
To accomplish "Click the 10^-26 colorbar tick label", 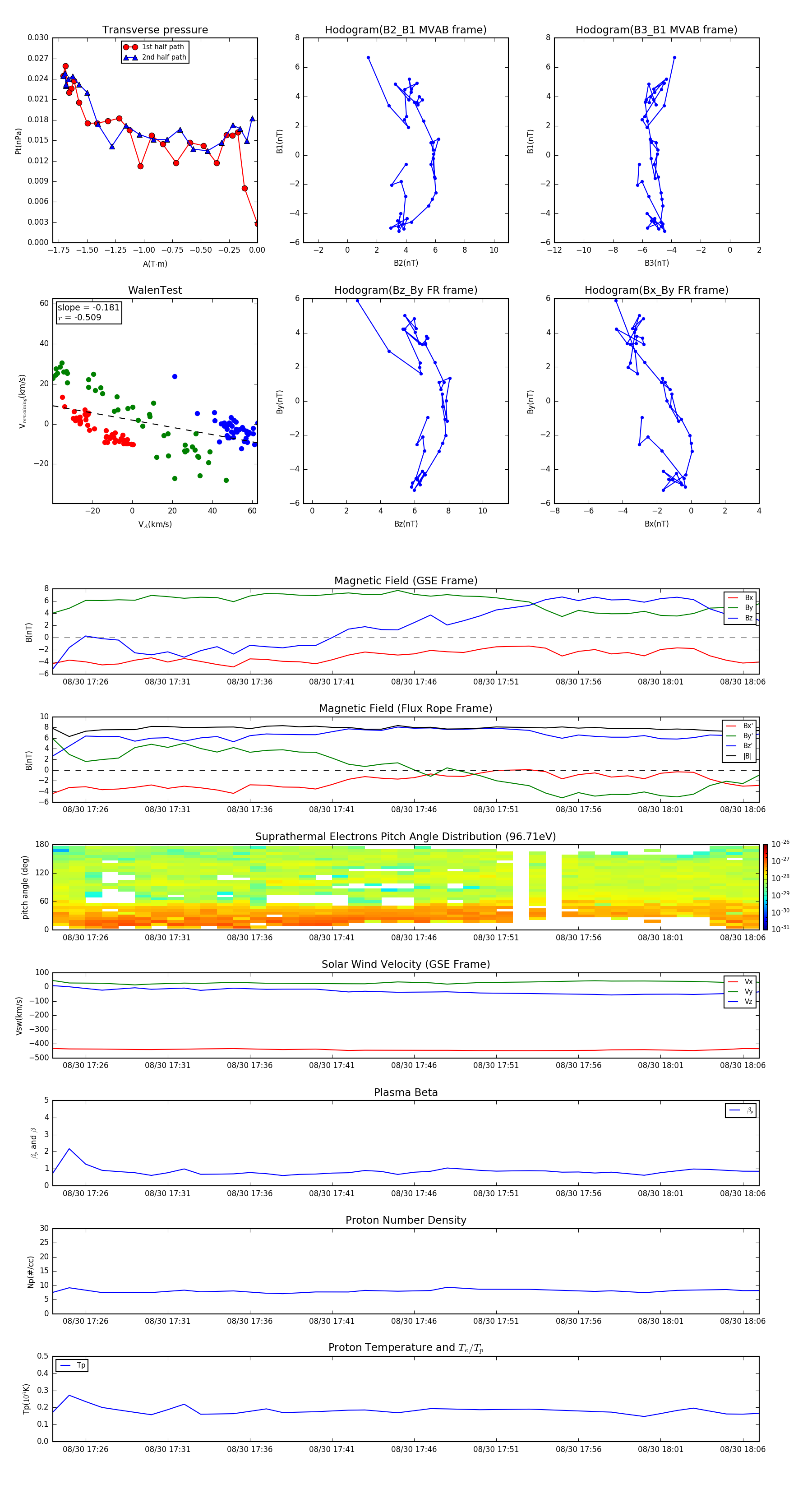I will [780, 844].
